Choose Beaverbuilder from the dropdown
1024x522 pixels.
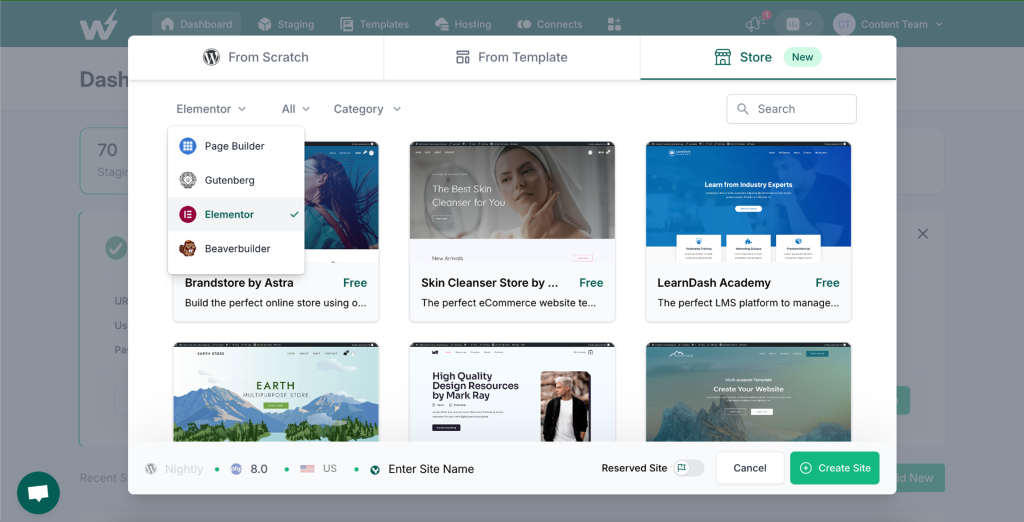pos(236,248)
